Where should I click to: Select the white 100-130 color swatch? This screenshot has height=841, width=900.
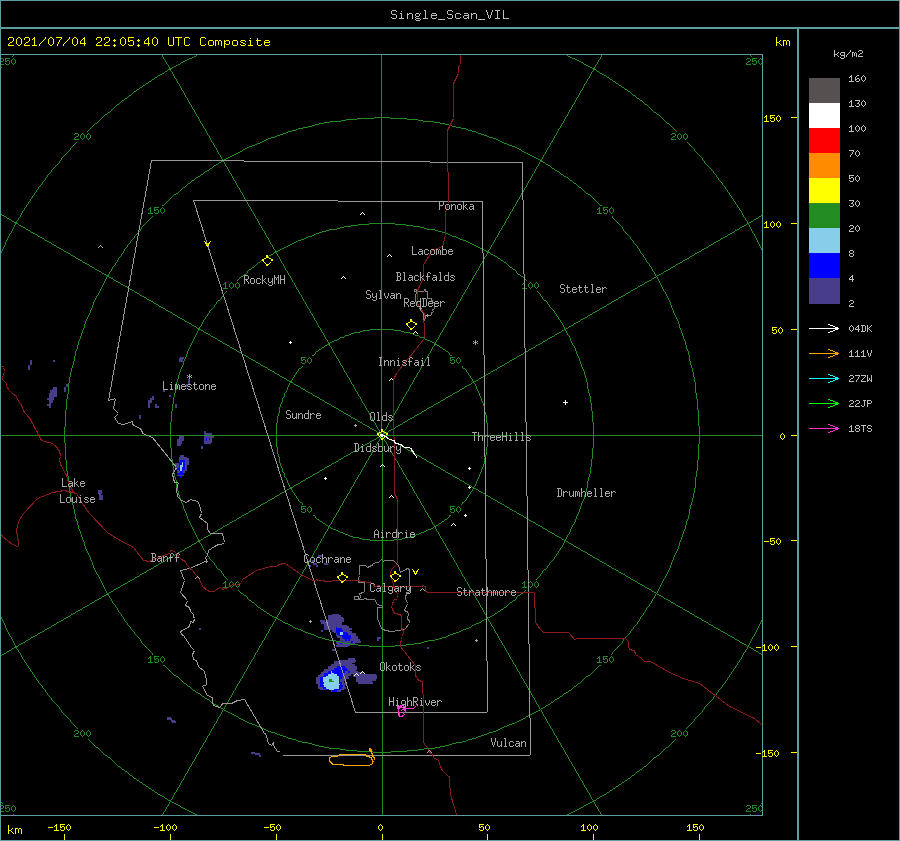coord(824,116)
